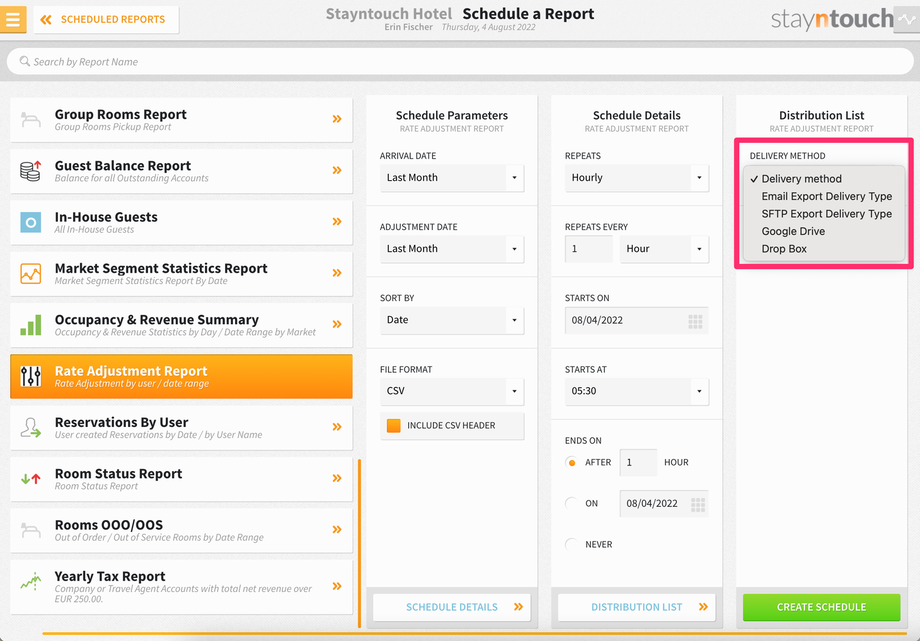Click the arrow on Rooms OOO/OOS

coord(337,529)
